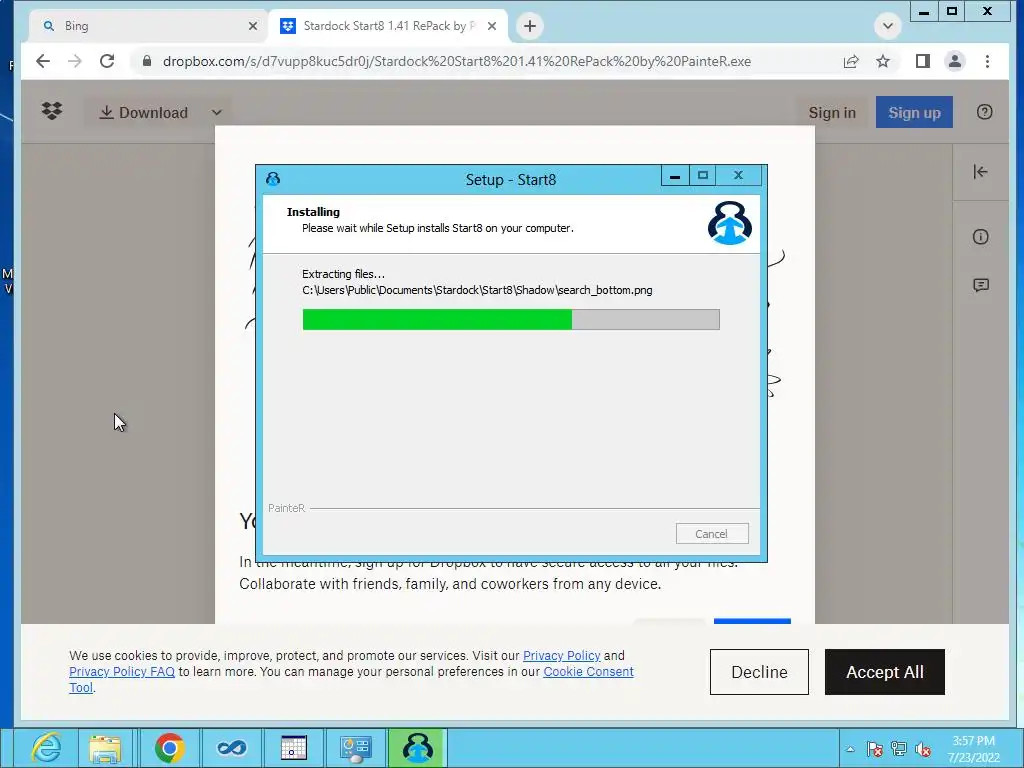This screenshot has width=1024, height=768.
Task: Click the installation progress bar
Action: pyautogui.click(x=511, y=319)
